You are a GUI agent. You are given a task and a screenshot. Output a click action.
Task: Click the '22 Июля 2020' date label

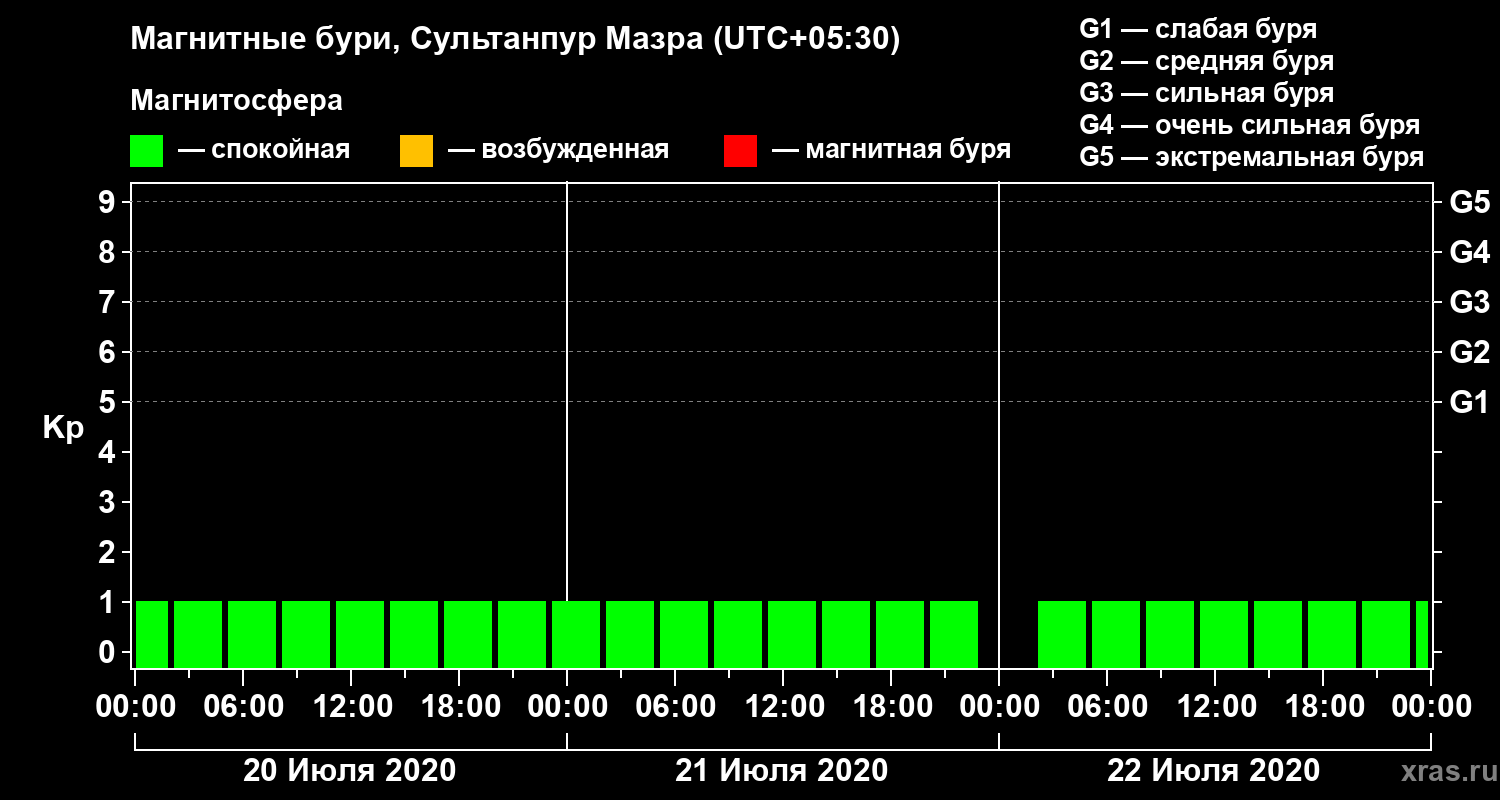pyautogui.click(x=1213, y=771)
